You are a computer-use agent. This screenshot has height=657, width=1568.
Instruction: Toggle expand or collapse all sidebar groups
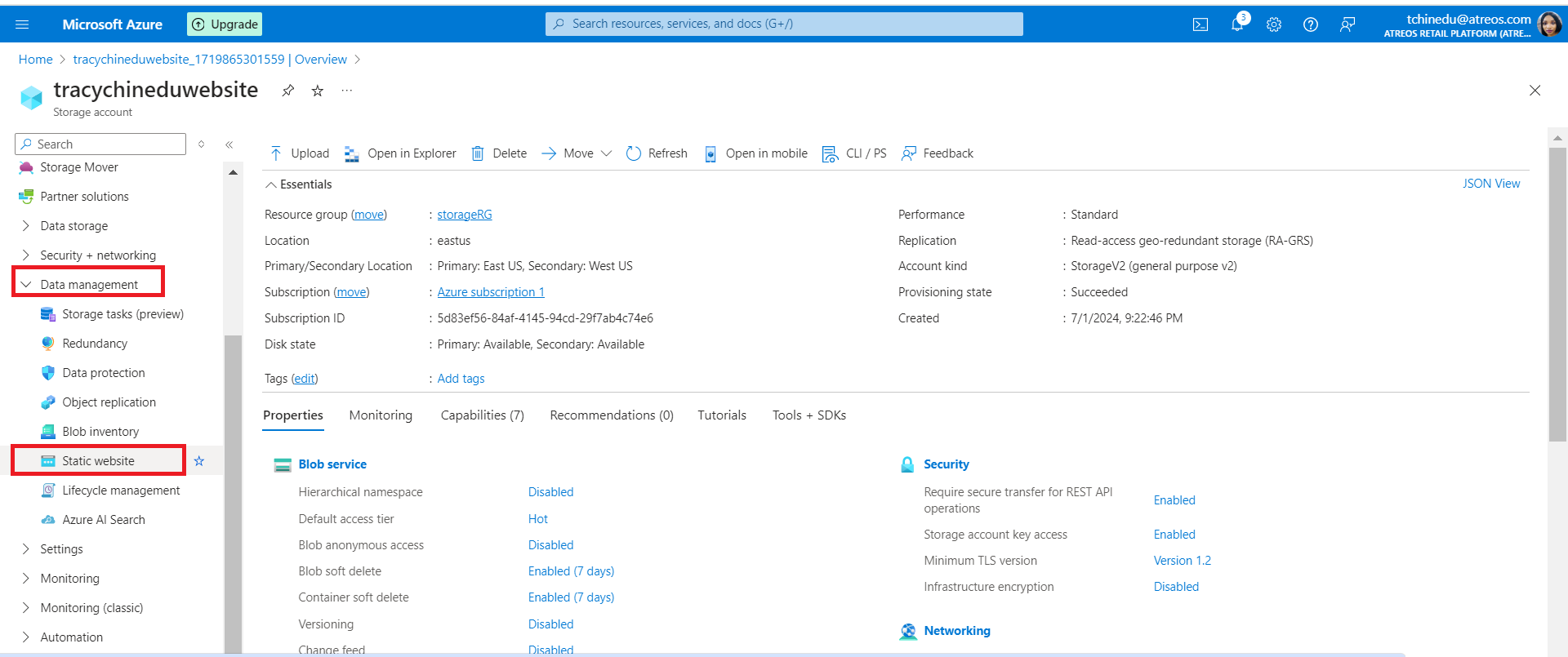[x=201, y=144]
